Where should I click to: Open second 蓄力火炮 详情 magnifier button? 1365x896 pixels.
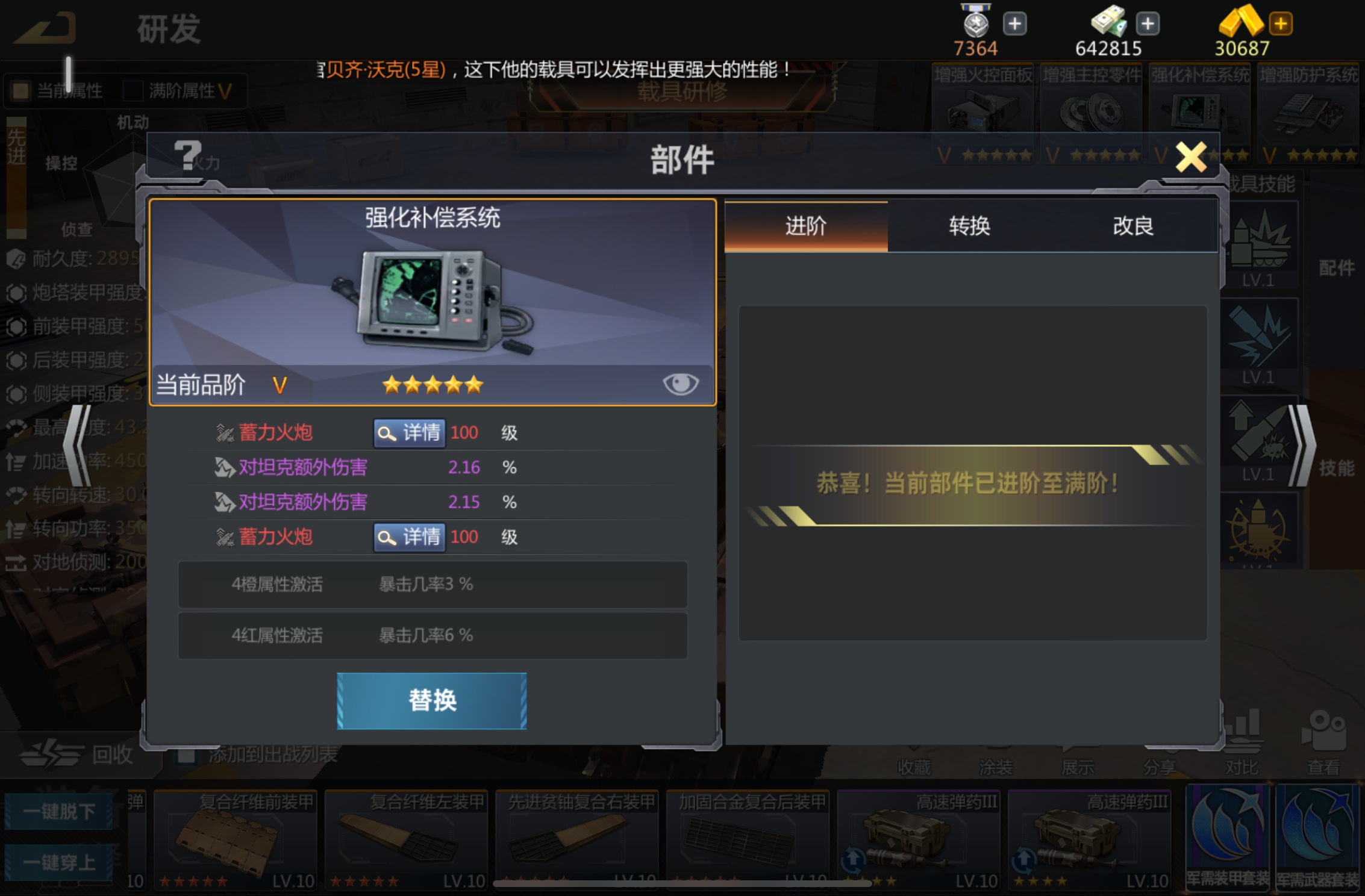(409, 537)
